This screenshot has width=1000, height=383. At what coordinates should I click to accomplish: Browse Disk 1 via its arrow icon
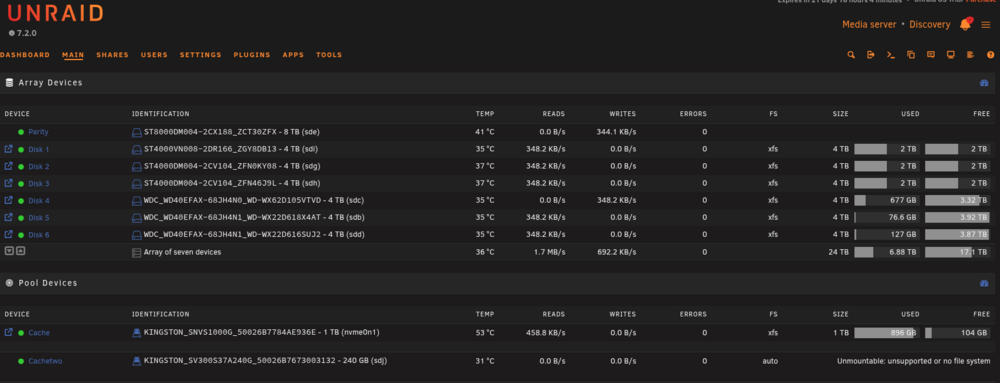8,149
